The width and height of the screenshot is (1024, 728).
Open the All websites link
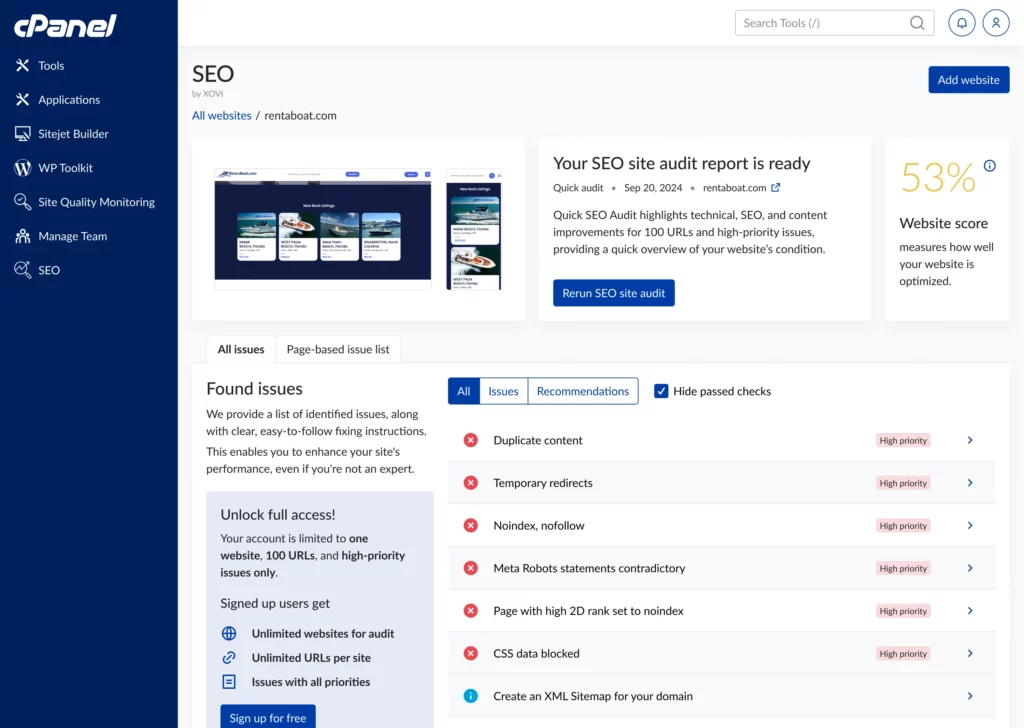pos(221,115)
